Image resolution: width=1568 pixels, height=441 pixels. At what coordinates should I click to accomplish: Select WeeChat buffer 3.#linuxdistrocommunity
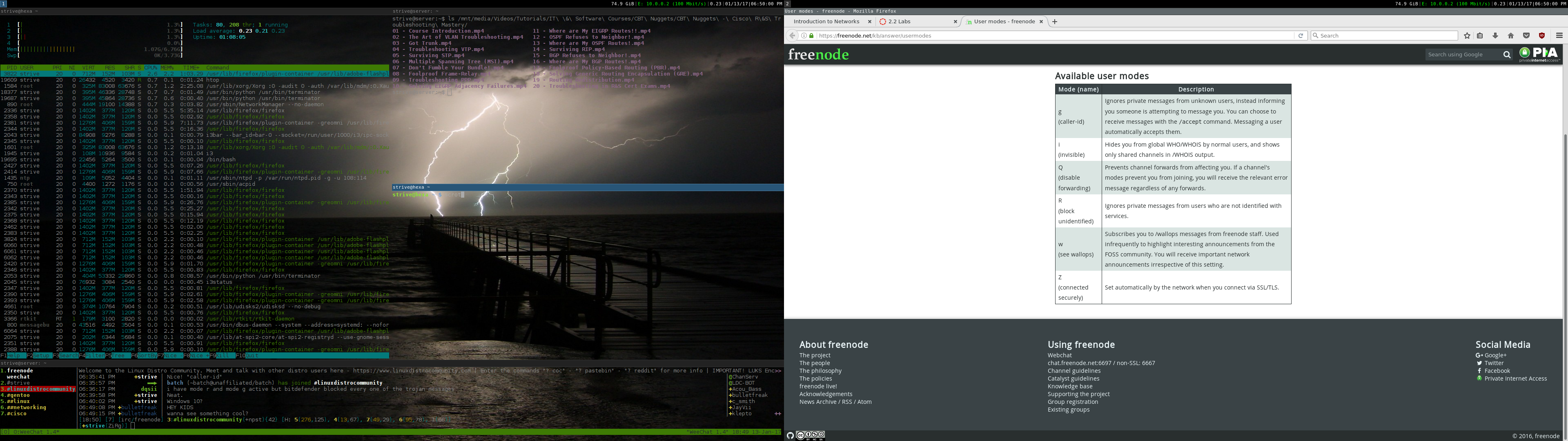click(38, 389)
